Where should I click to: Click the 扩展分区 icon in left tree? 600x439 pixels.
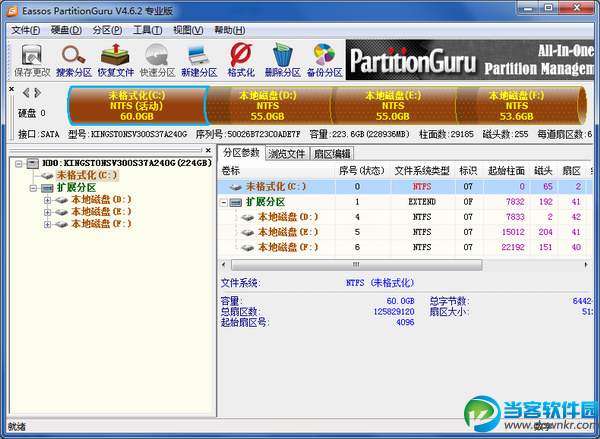(47, 188)
